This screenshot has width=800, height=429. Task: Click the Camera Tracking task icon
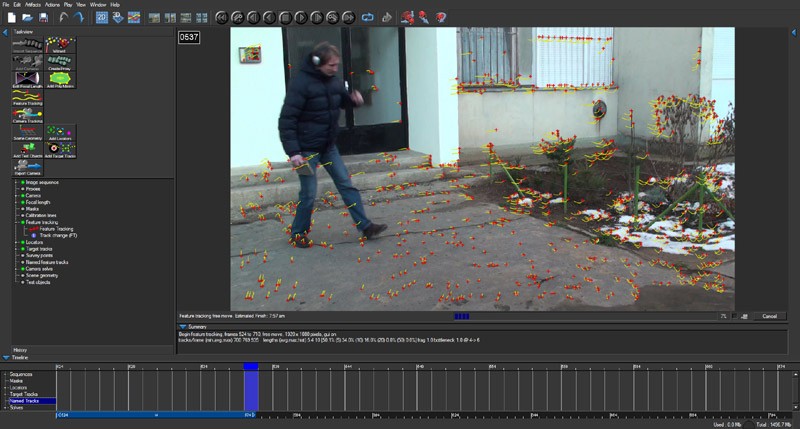coord(27,115)
